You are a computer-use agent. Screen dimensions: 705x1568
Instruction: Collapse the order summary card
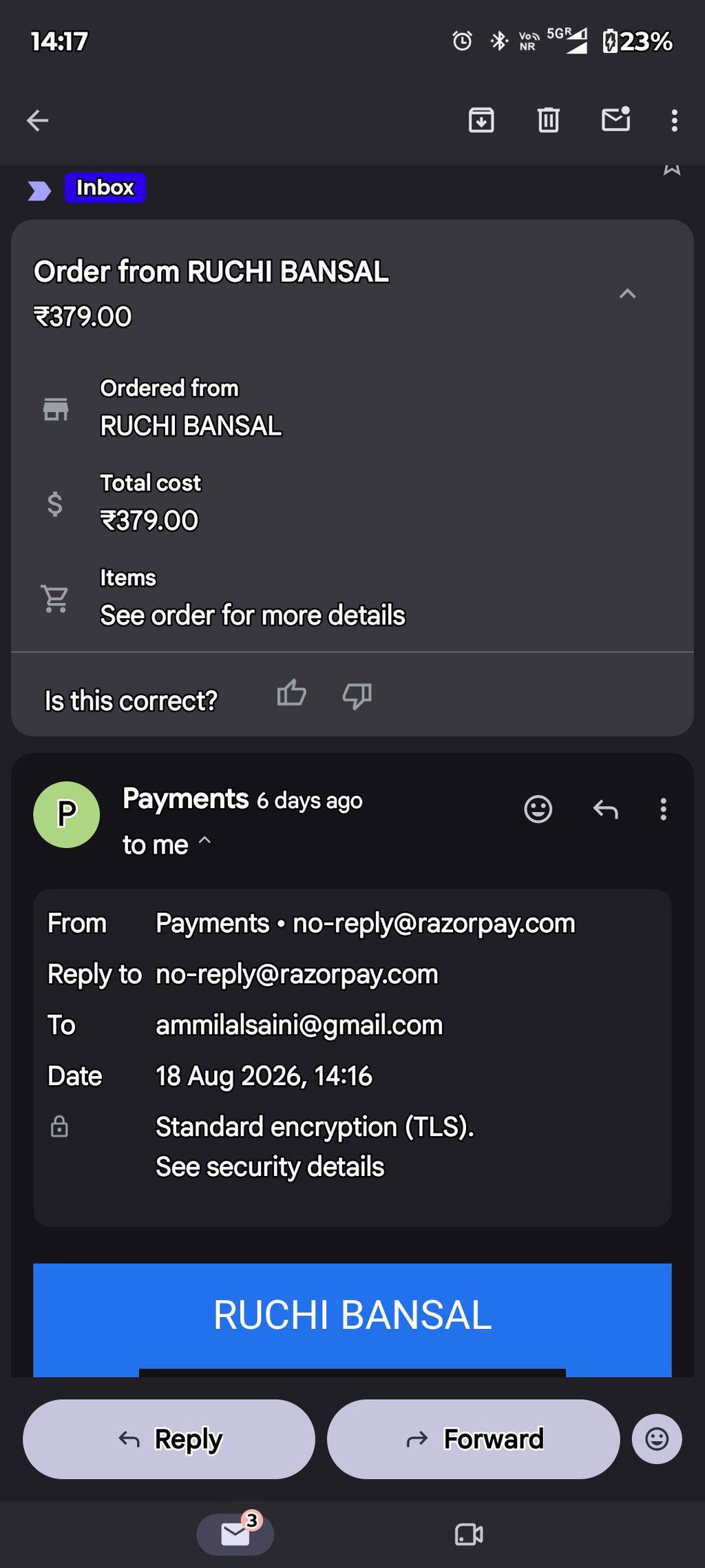click(627, 294)
